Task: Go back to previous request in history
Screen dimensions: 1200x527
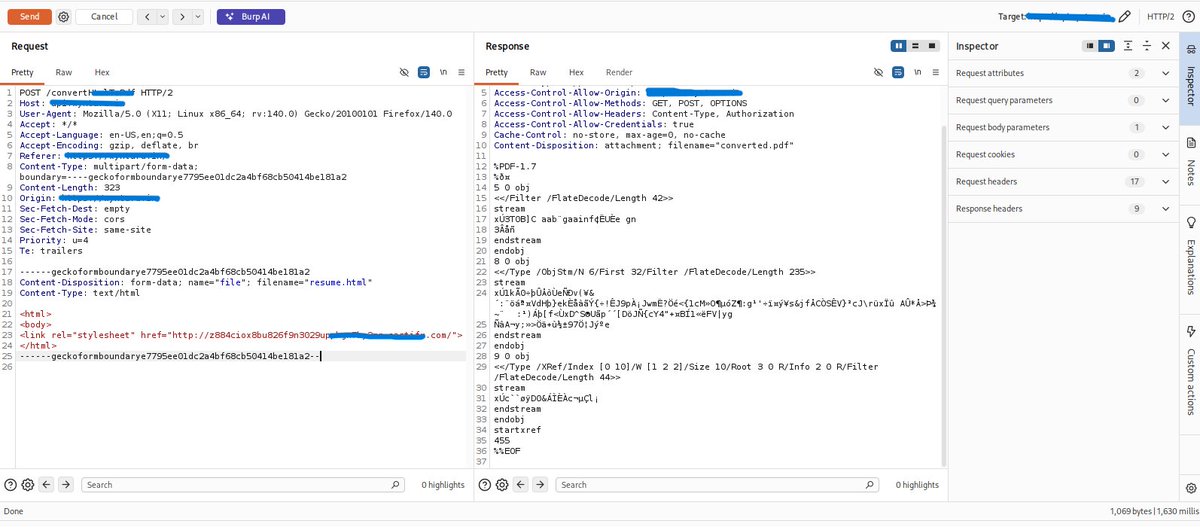Action: tap(147, 17)
